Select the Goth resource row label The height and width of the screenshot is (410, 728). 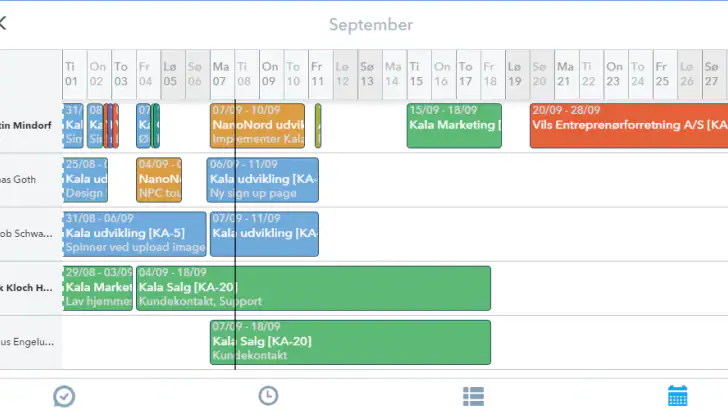18,180
